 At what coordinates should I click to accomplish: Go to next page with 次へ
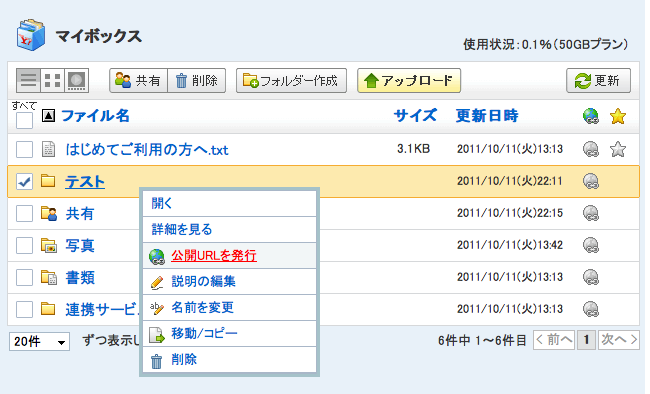click(x=619, y=340)
